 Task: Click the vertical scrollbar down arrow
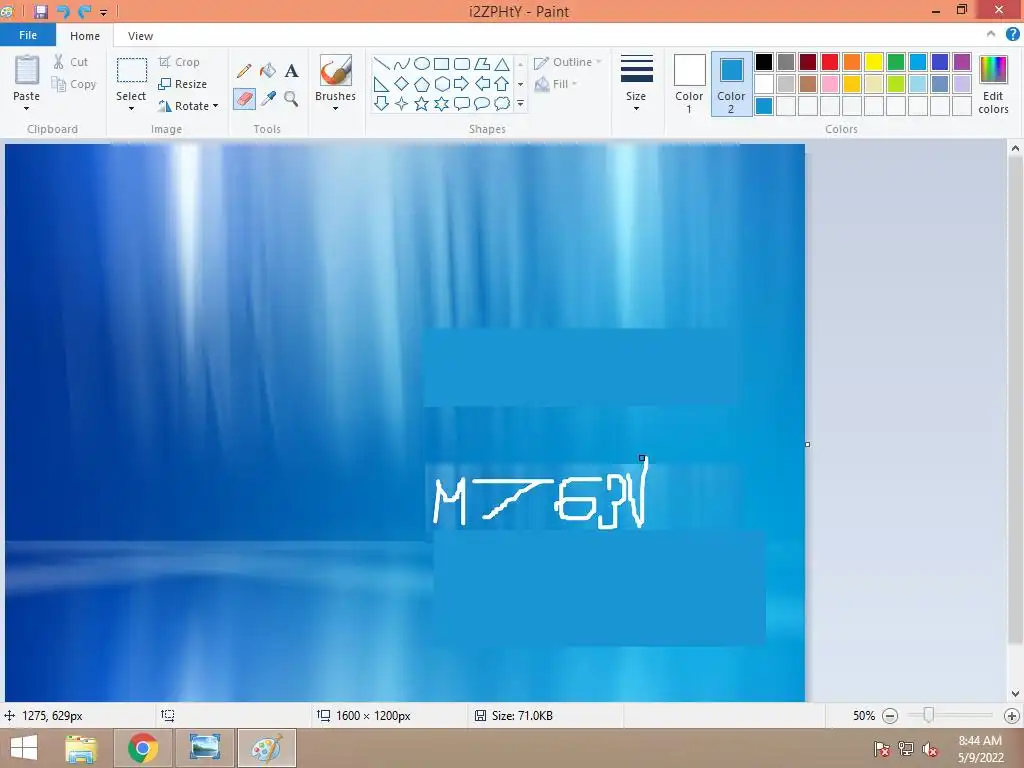[x=1015, y=694]
